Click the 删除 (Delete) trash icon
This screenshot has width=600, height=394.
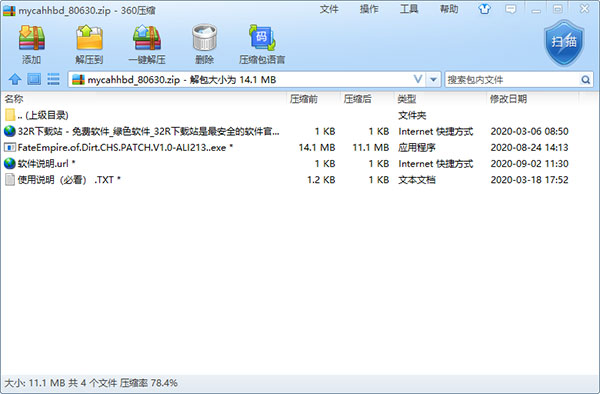204,37
